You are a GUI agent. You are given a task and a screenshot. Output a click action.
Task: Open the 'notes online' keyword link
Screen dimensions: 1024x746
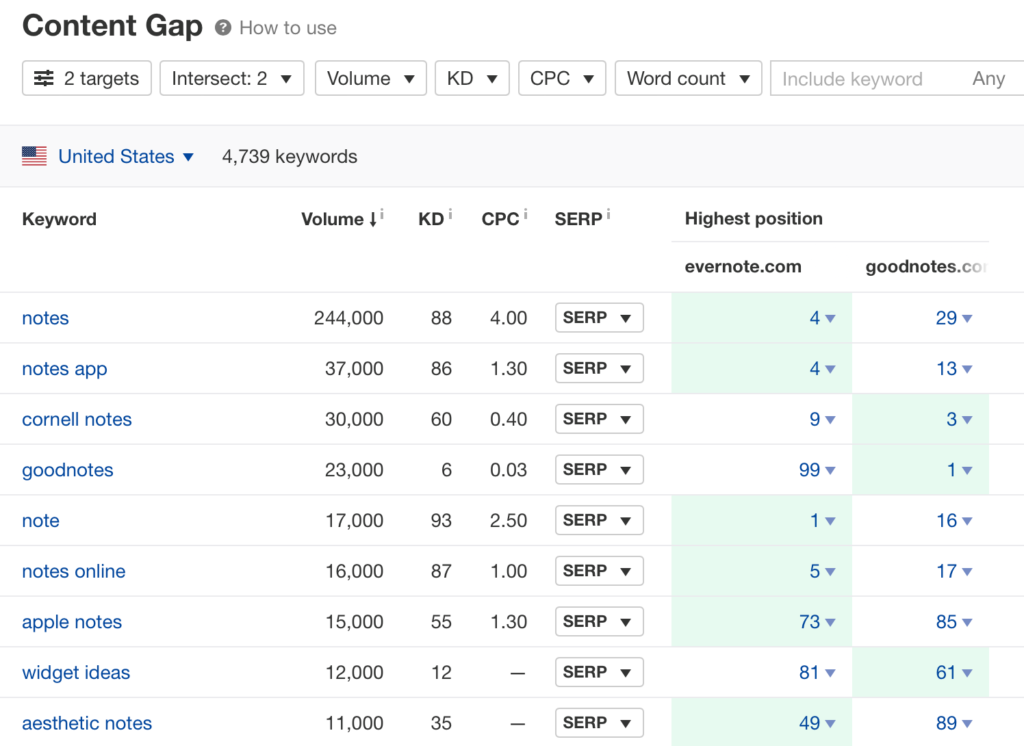[x=74, y=571]
